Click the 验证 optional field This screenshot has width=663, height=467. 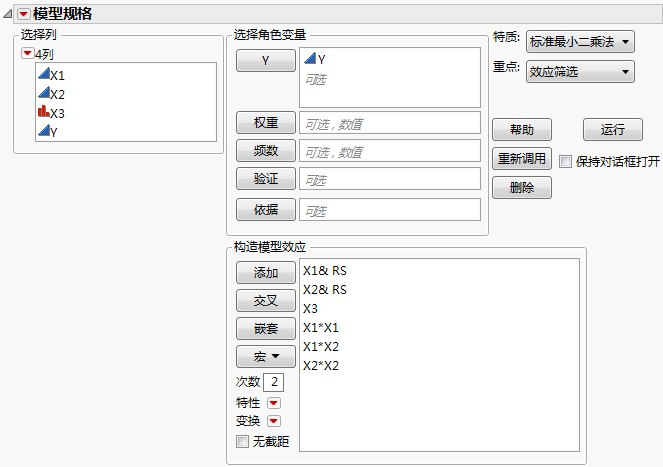coord(390,179)
